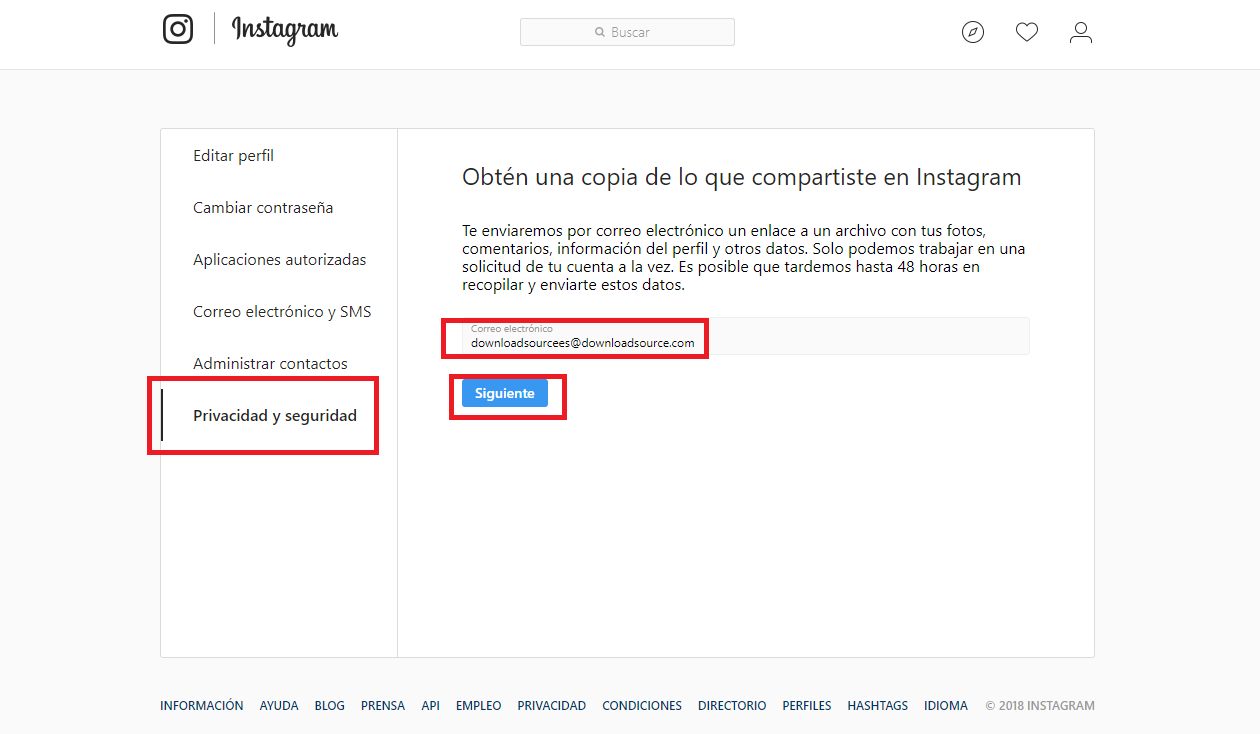1260x734 pixels.
Task: Open the API footer link
Action: (430, 706)
